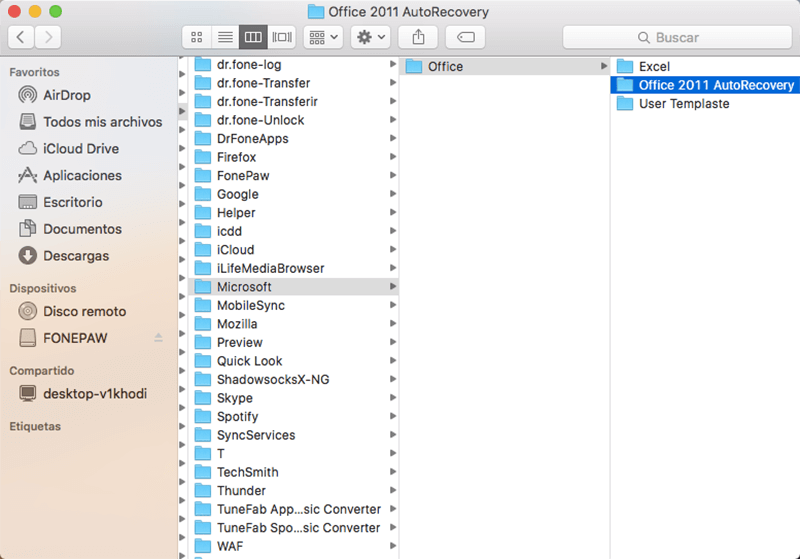
Task: Open Todos mis archivos in sidebar
Action: tap(89, 122)
